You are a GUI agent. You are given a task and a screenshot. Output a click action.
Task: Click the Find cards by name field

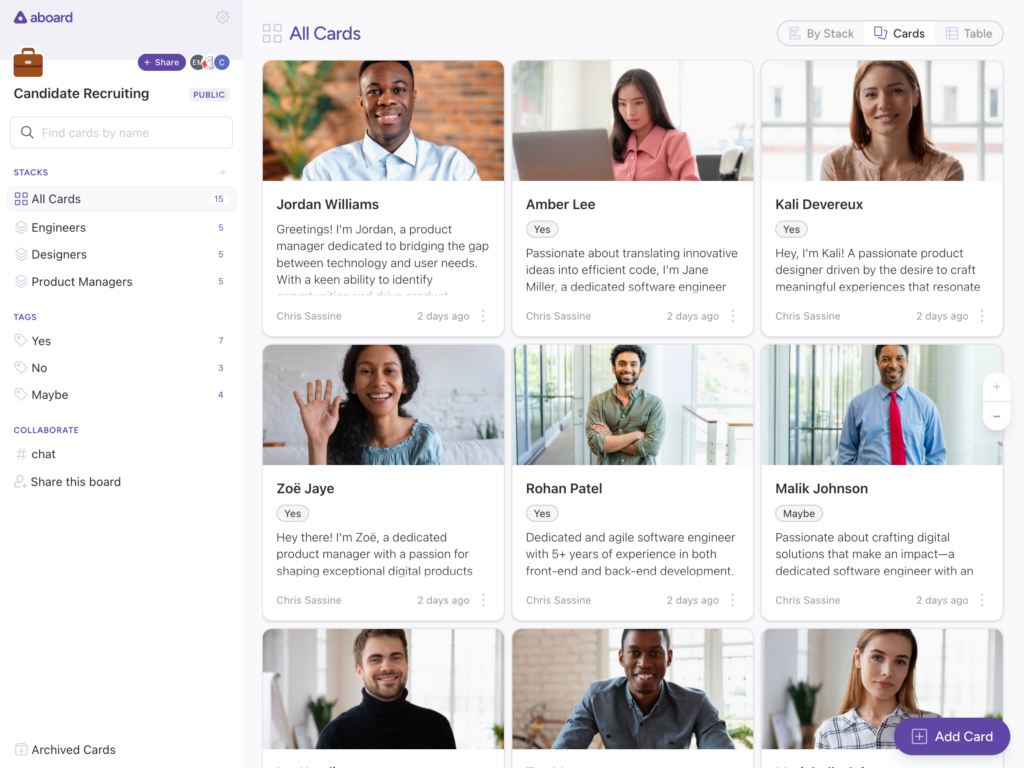point(121,133)
